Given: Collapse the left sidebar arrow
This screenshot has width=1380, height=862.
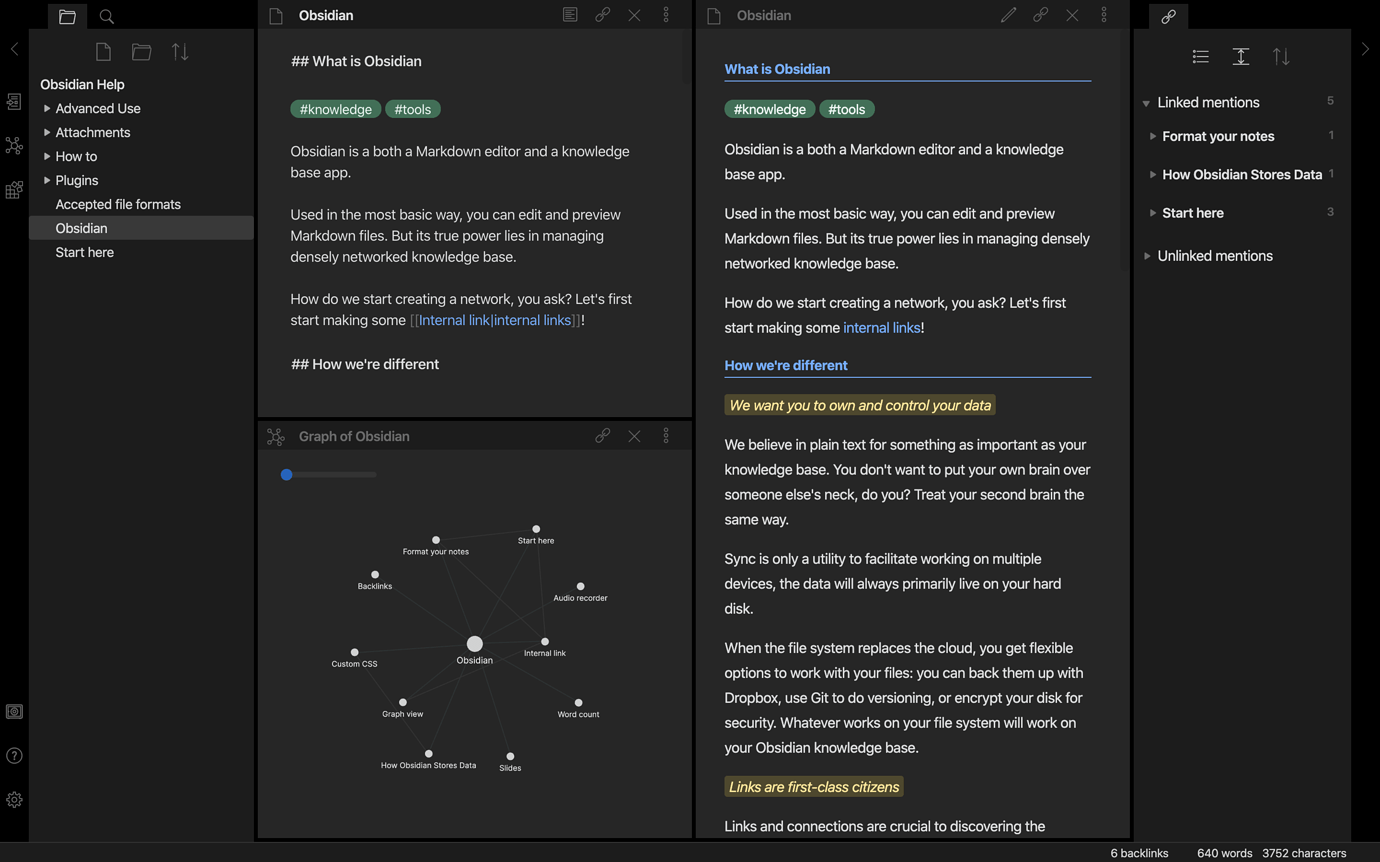Looking at the screenshot, I should tap(14, 49).
